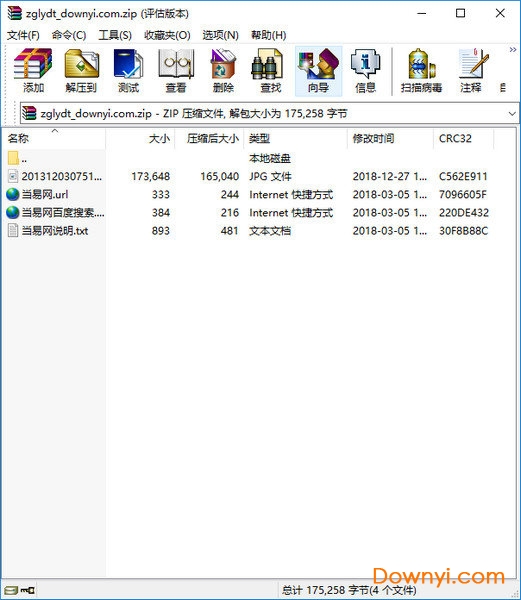521x600 pixels.
Task: Open the 帮助(H) menu
Action: tap(269, 35)
